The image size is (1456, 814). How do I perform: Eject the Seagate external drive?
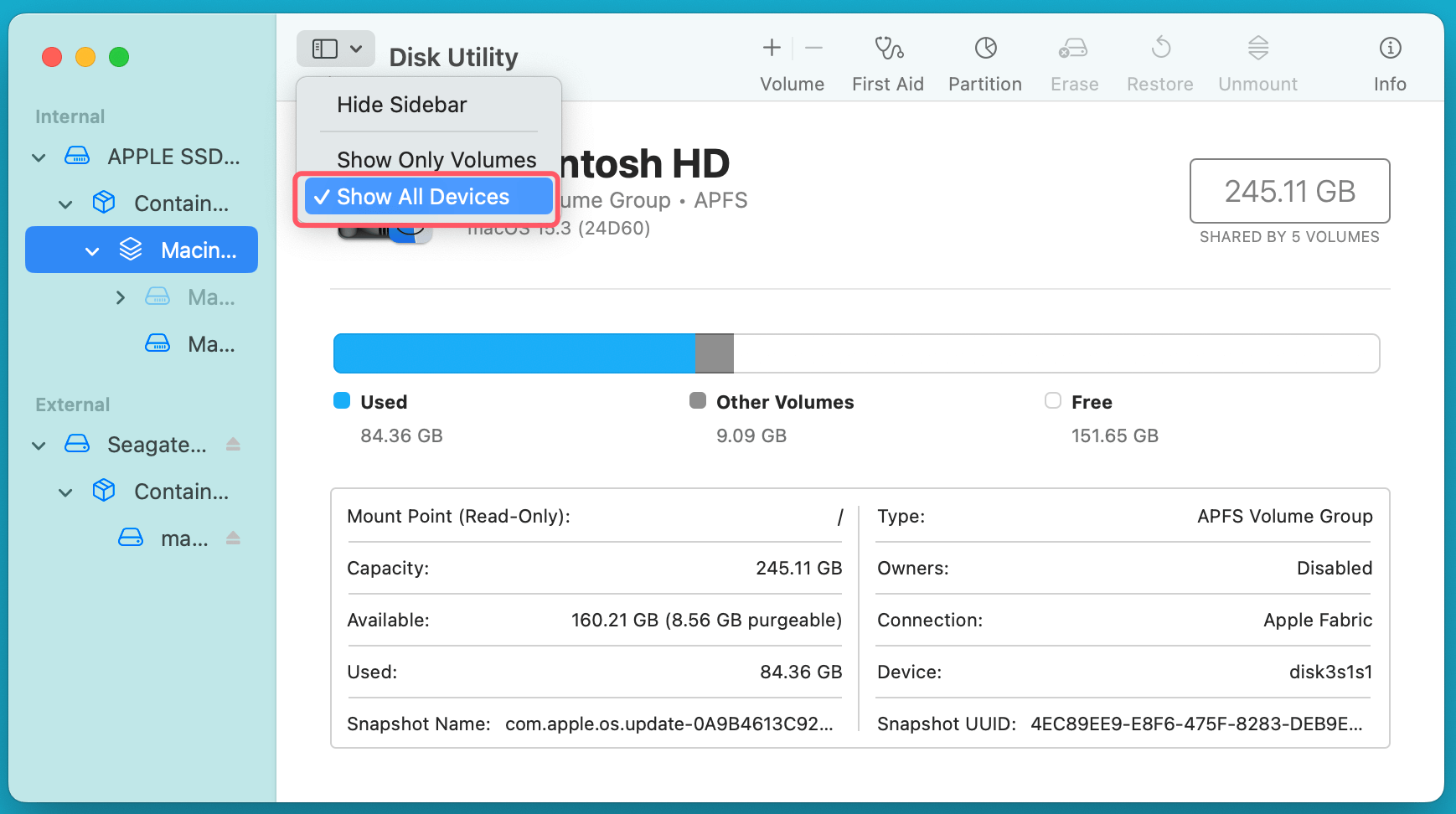(232, 444)
